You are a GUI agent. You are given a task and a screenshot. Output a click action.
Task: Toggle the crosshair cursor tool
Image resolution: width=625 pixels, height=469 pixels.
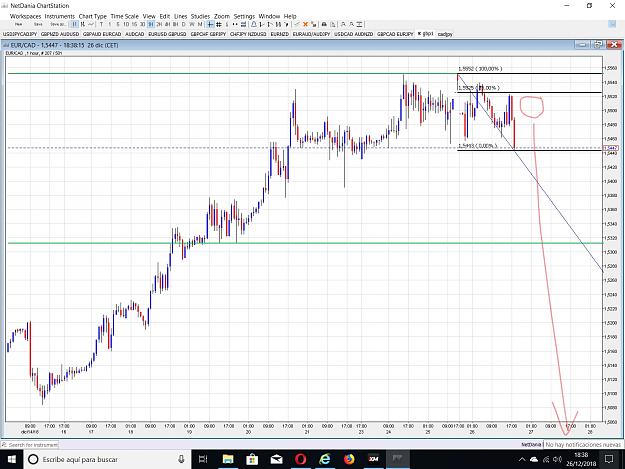point(210,24)
